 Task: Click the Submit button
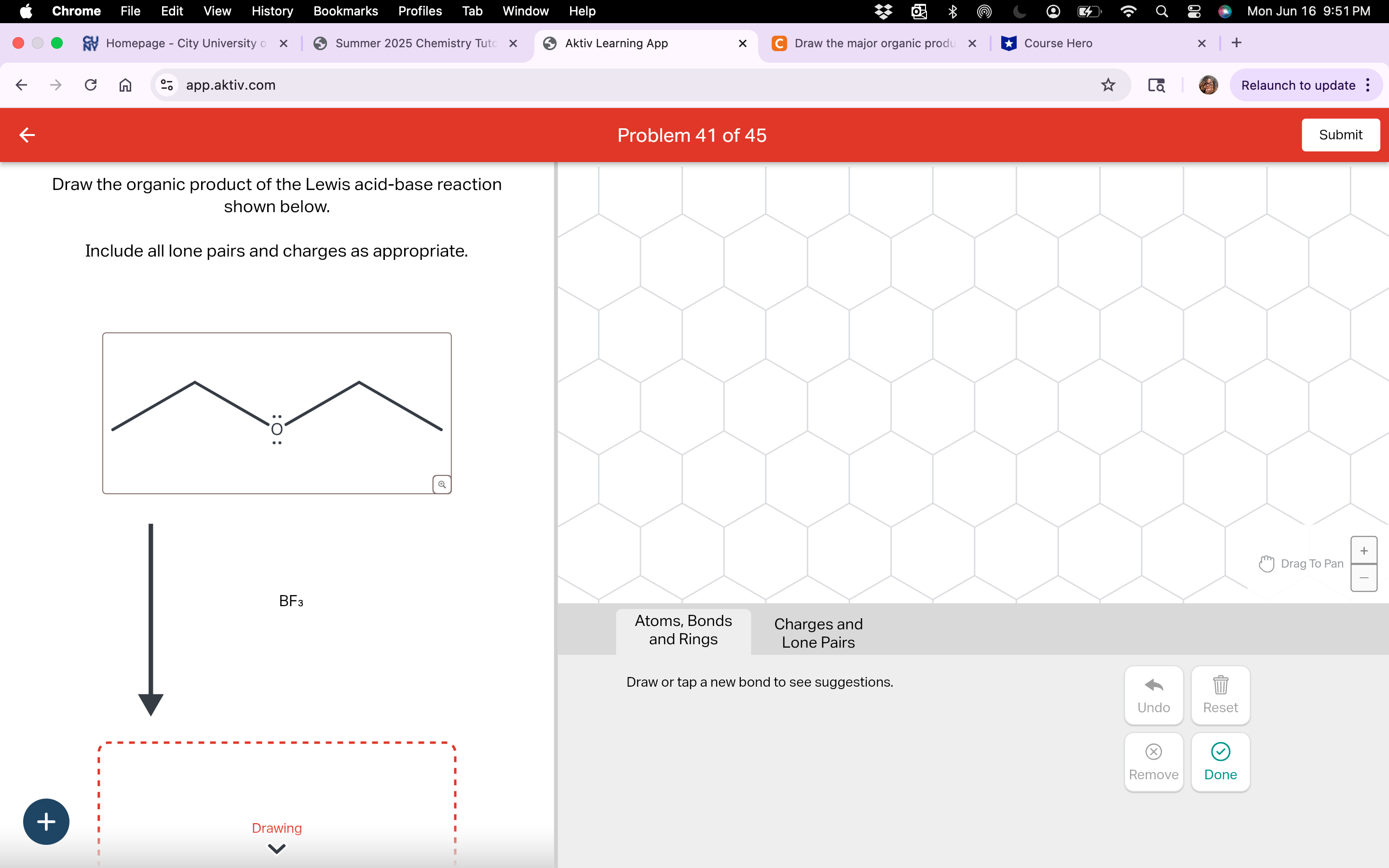[x=1341, y=135]
